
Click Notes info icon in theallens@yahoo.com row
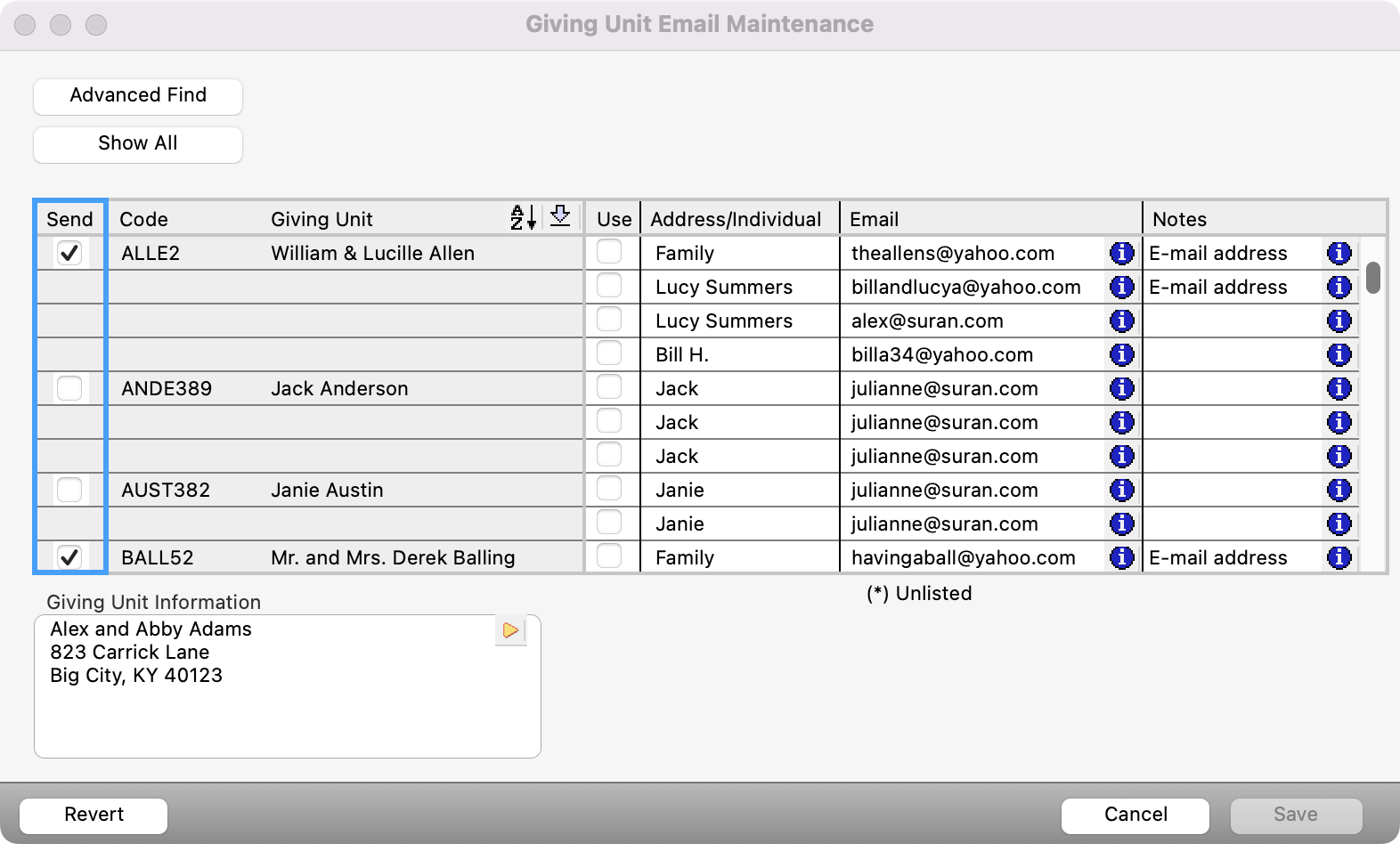(x=1339, y=253)
